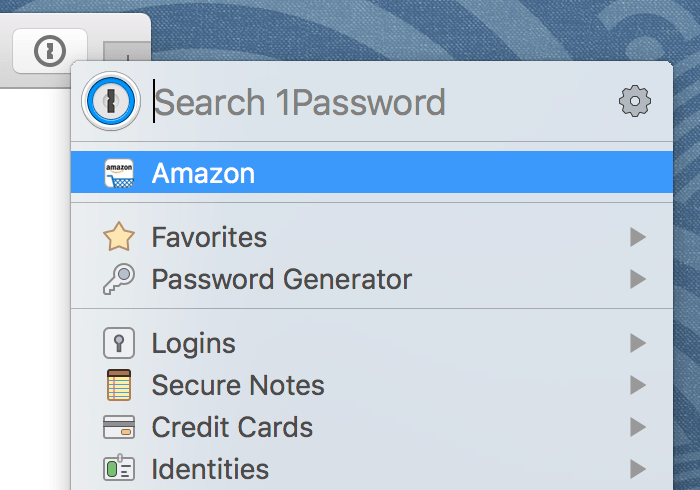Expand Password Generator submenu arrow
The image size is (700, 490).
coord(638,279)
